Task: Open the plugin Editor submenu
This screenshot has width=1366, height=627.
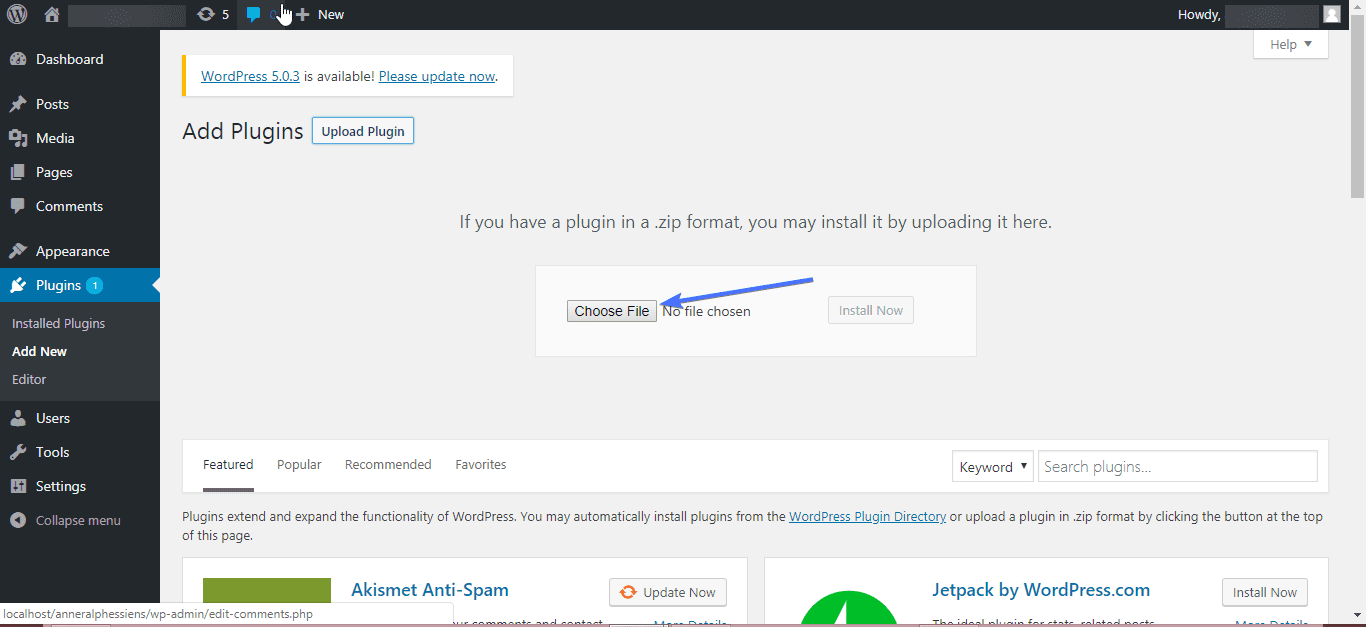Action: 29,379
